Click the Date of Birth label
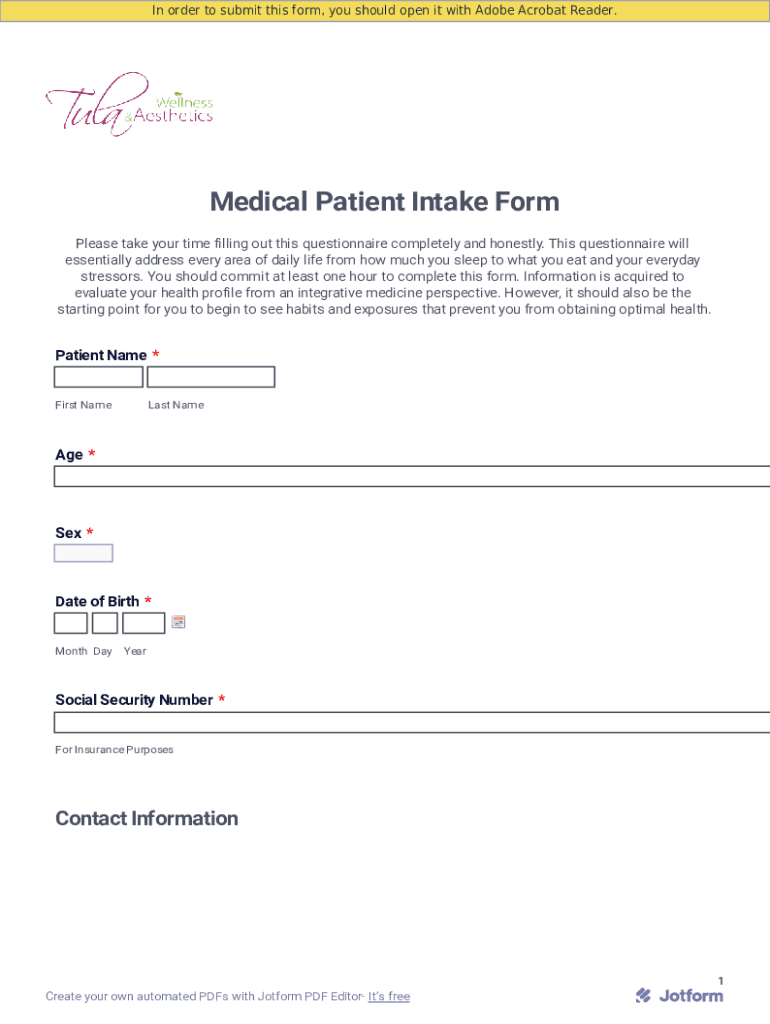Viewport: 770px width, 1024px height. coord(97,601)
